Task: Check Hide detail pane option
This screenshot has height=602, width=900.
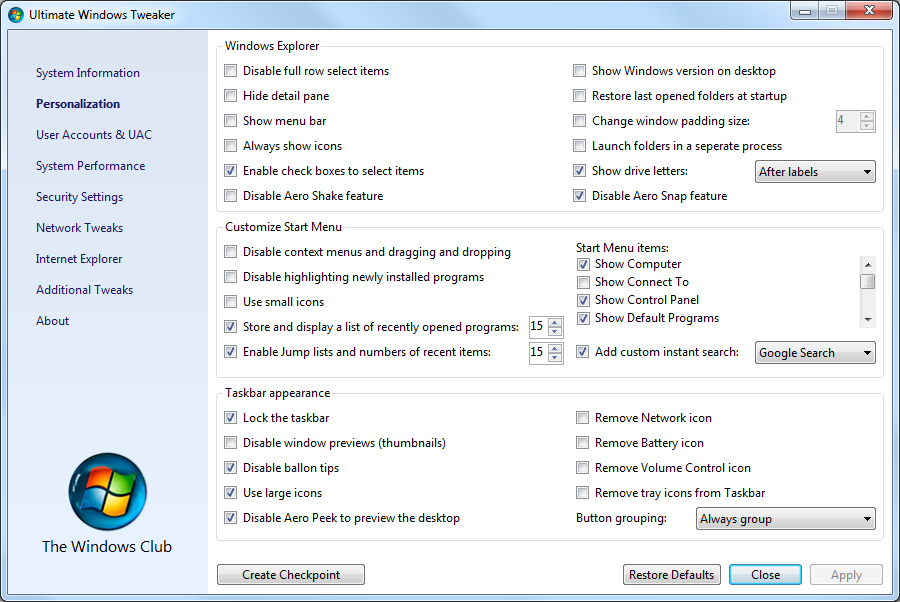Action: pos(230,95)
